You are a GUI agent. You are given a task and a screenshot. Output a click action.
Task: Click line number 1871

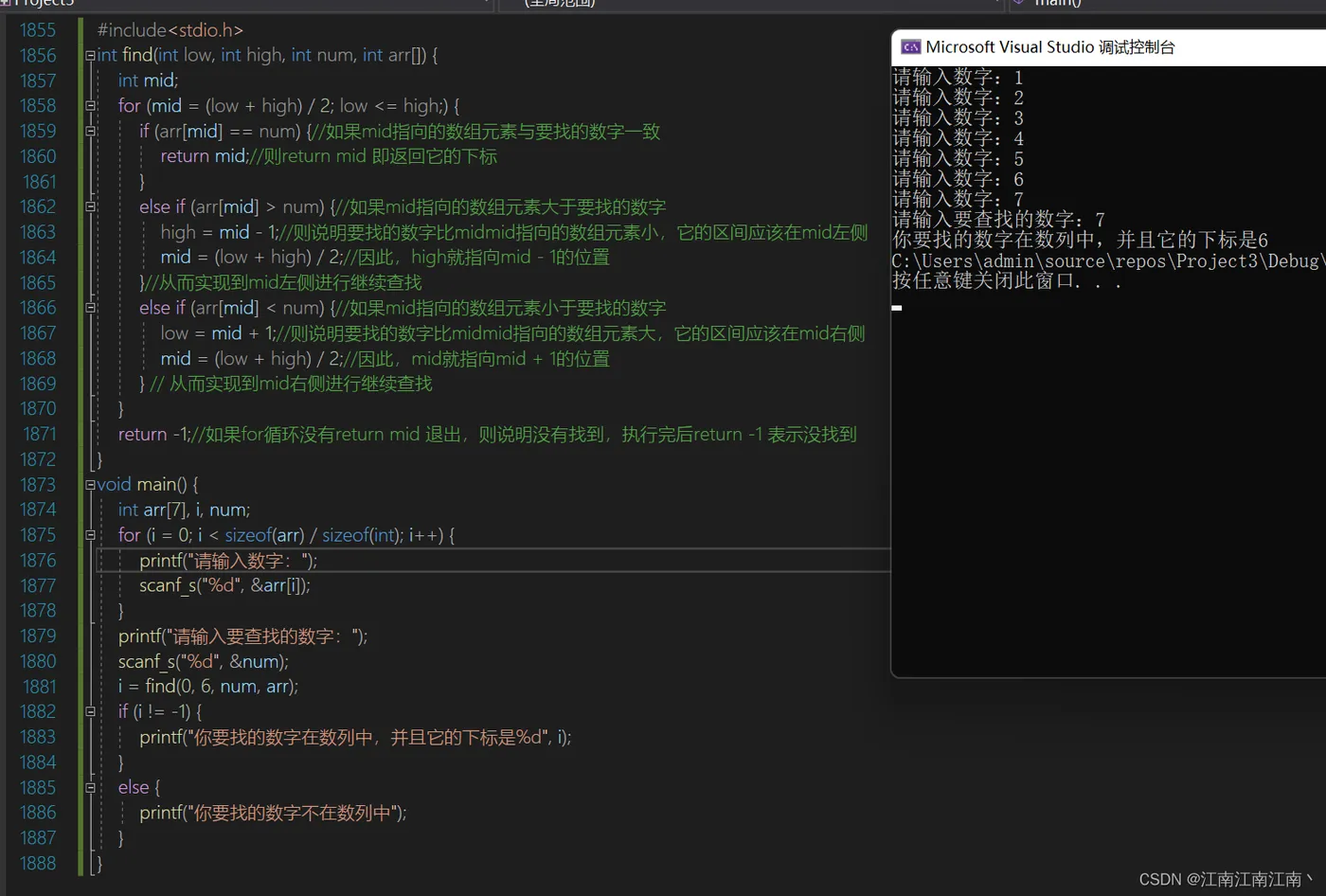coord(38,434)
